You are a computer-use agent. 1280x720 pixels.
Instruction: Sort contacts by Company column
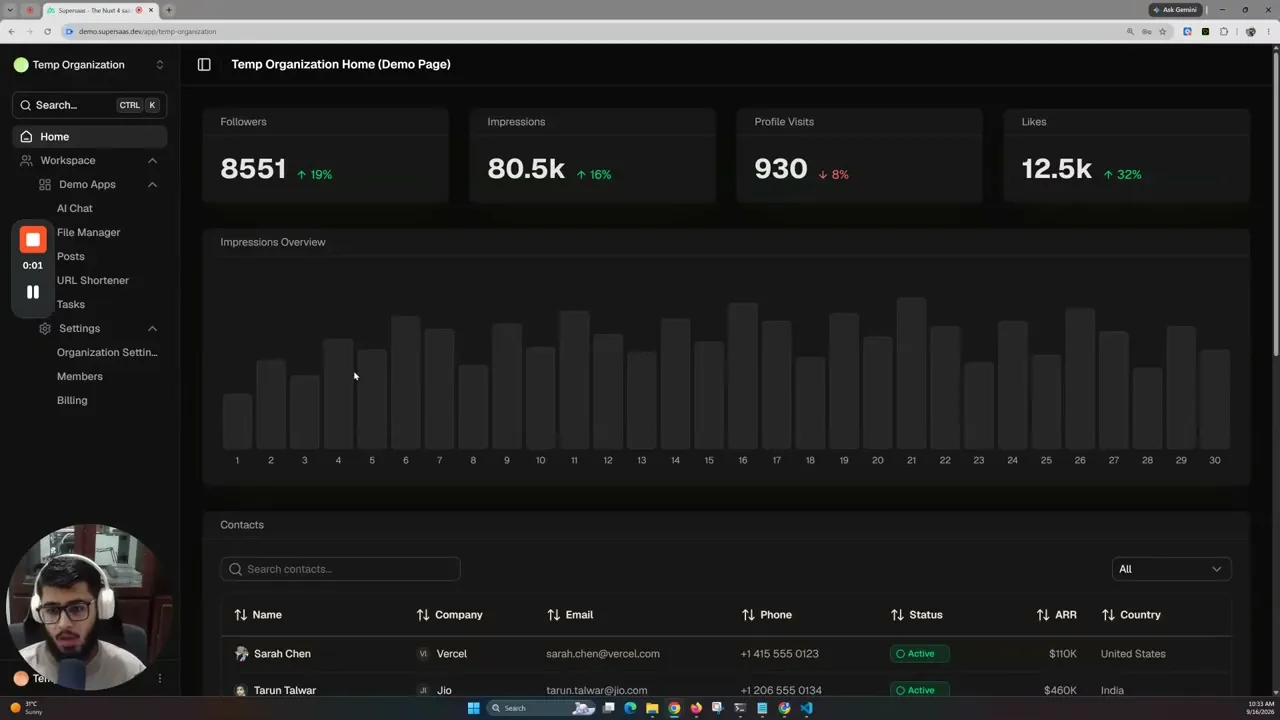click(450, 615)
